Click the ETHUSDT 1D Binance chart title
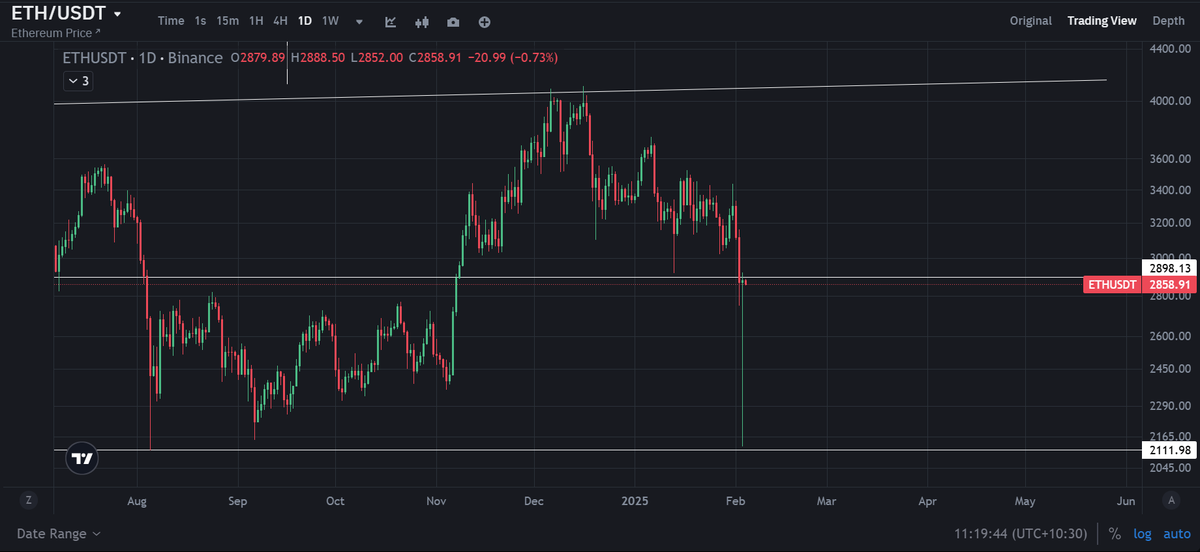 (143, 58)
